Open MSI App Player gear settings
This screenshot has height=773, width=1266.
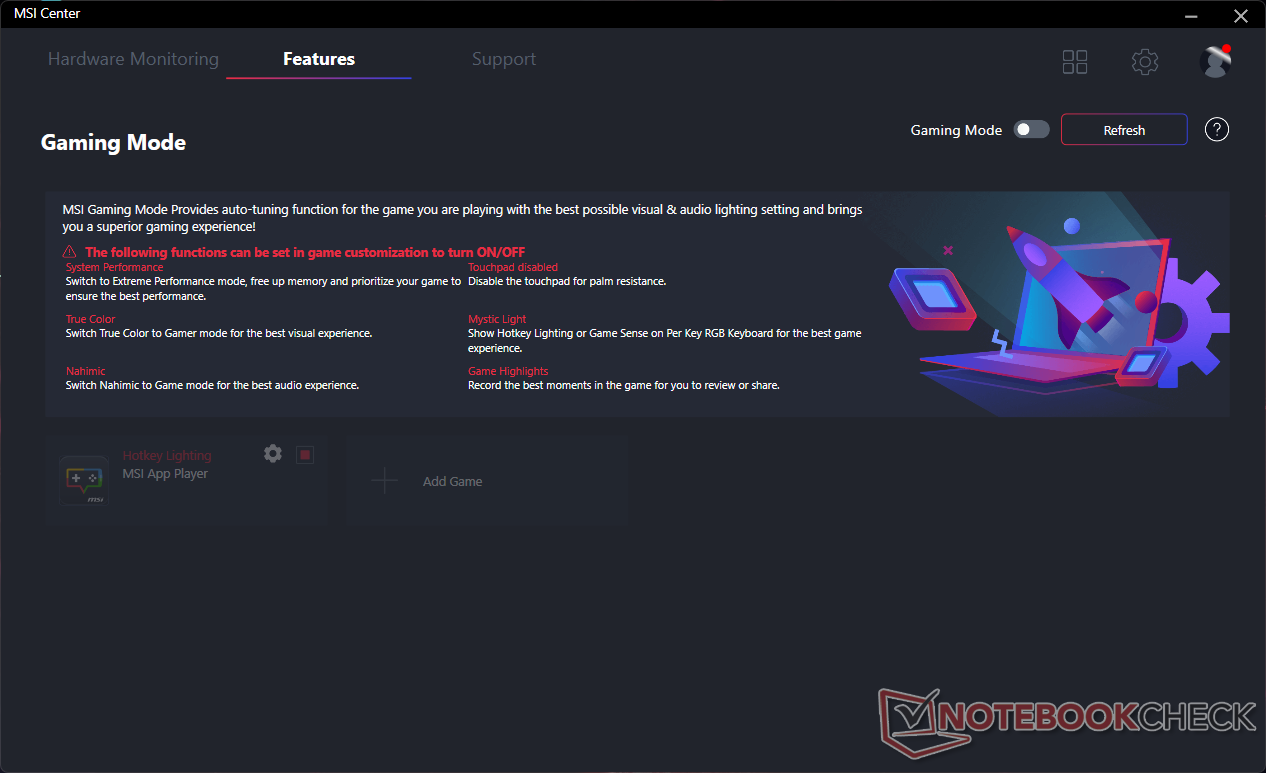[x=273, y=454]
